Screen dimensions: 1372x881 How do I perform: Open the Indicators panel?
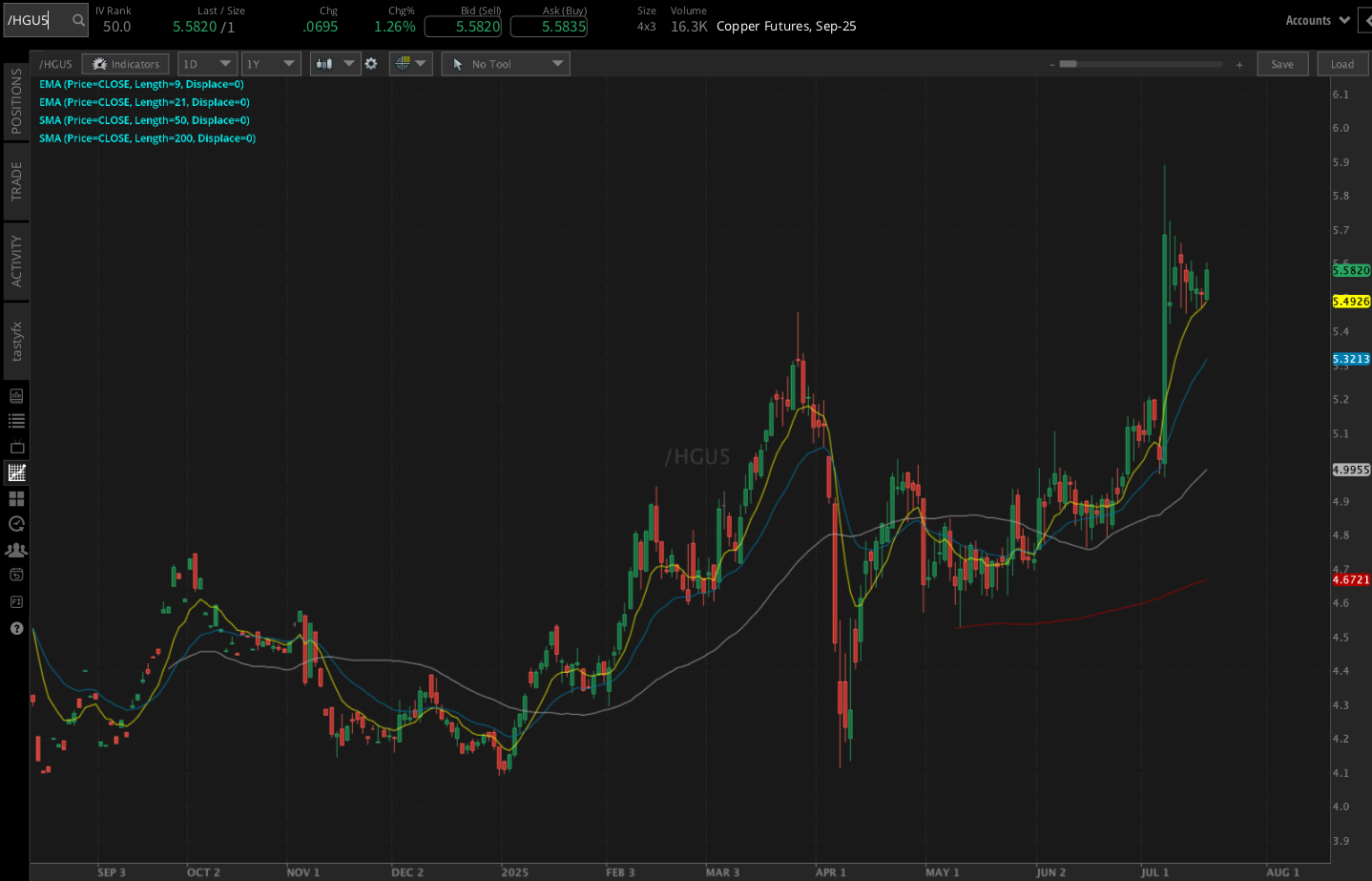click(x=125, y=64)
